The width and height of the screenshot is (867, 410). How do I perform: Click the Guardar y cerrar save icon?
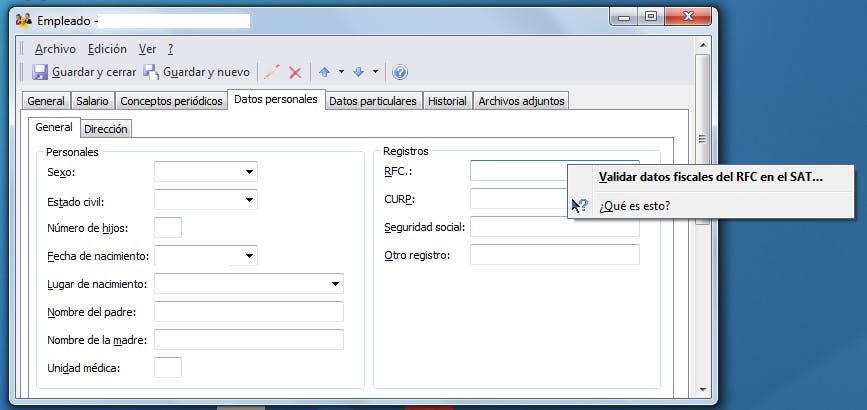point(40,72)
